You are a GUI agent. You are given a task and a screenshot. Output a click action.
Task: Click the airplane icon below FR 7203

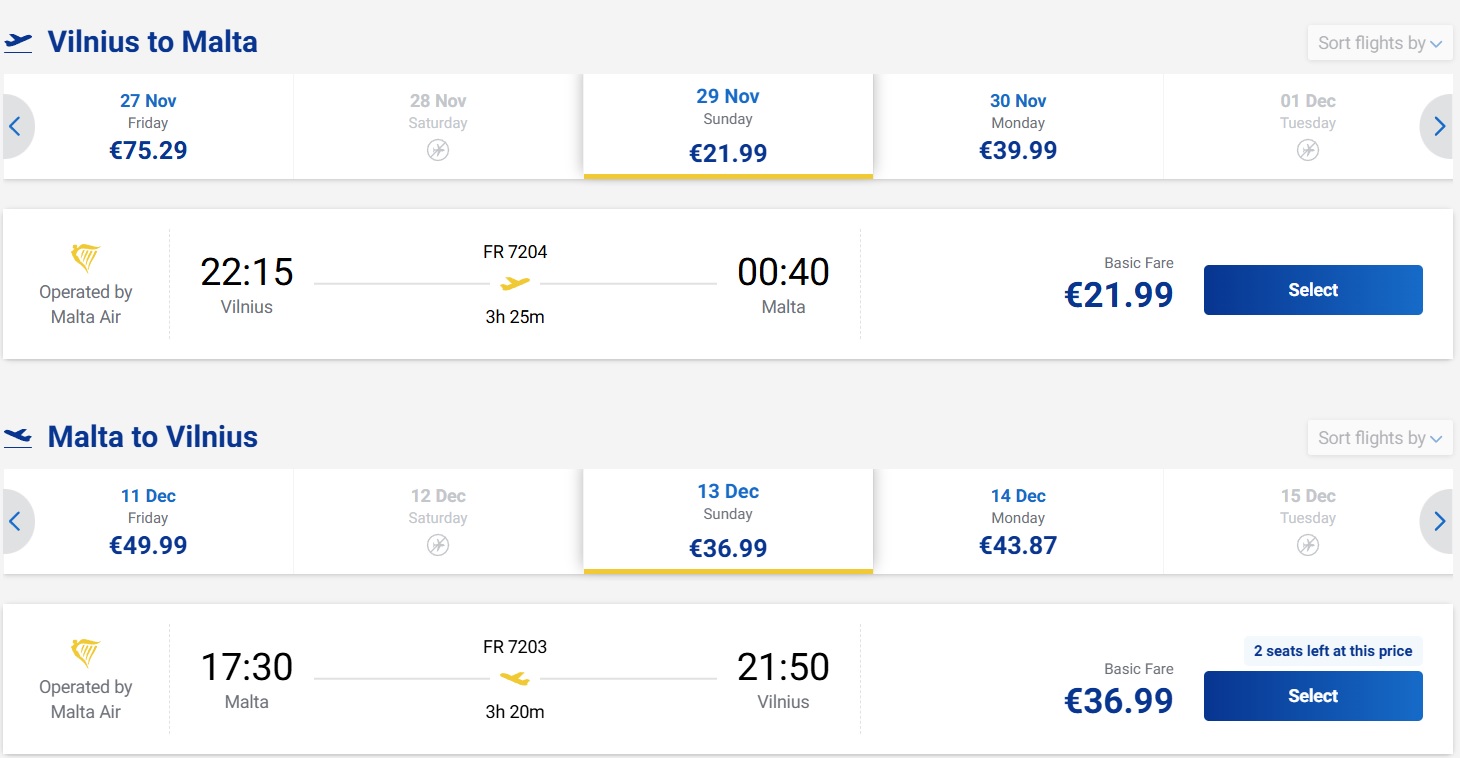point(515,679)
